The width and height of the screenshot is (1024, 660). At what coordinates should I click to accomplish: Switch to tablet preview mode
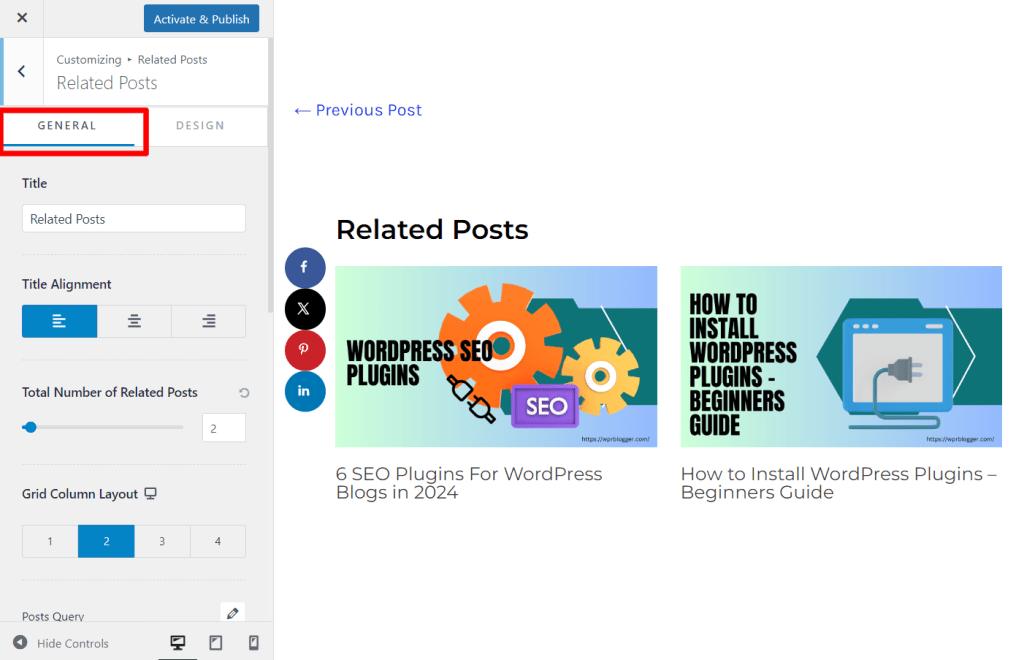216,643
